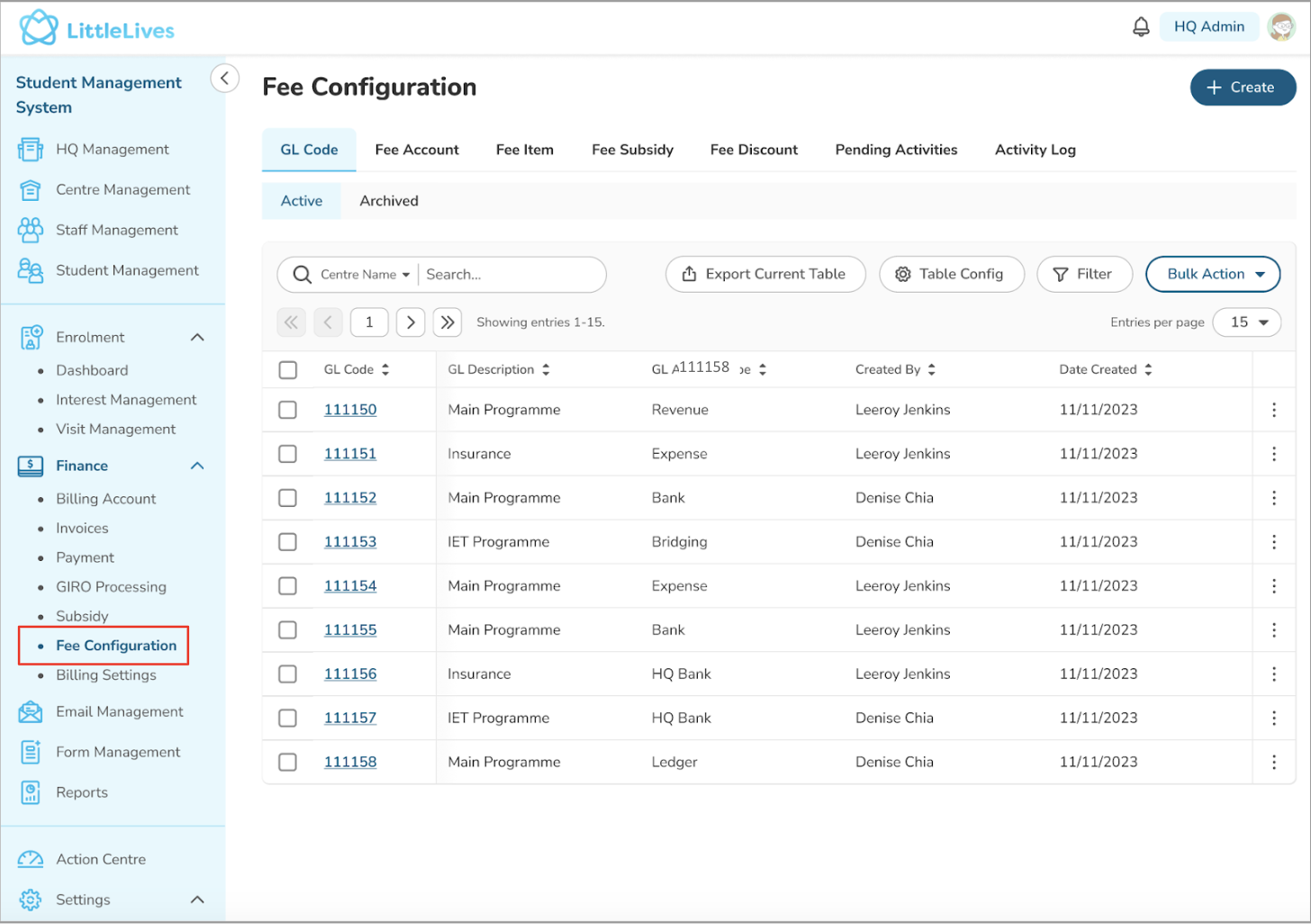
Task: Tick the select-all checkbox in table header
Action: point(288,370)
